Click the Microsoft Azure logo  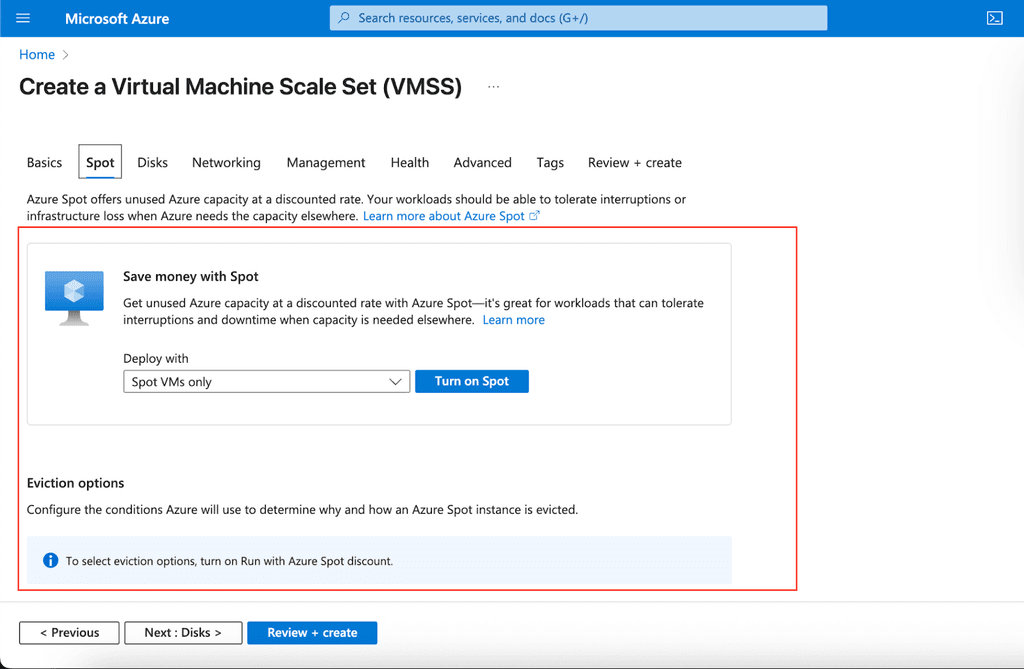pyautogui.click(x=117, y=17)
